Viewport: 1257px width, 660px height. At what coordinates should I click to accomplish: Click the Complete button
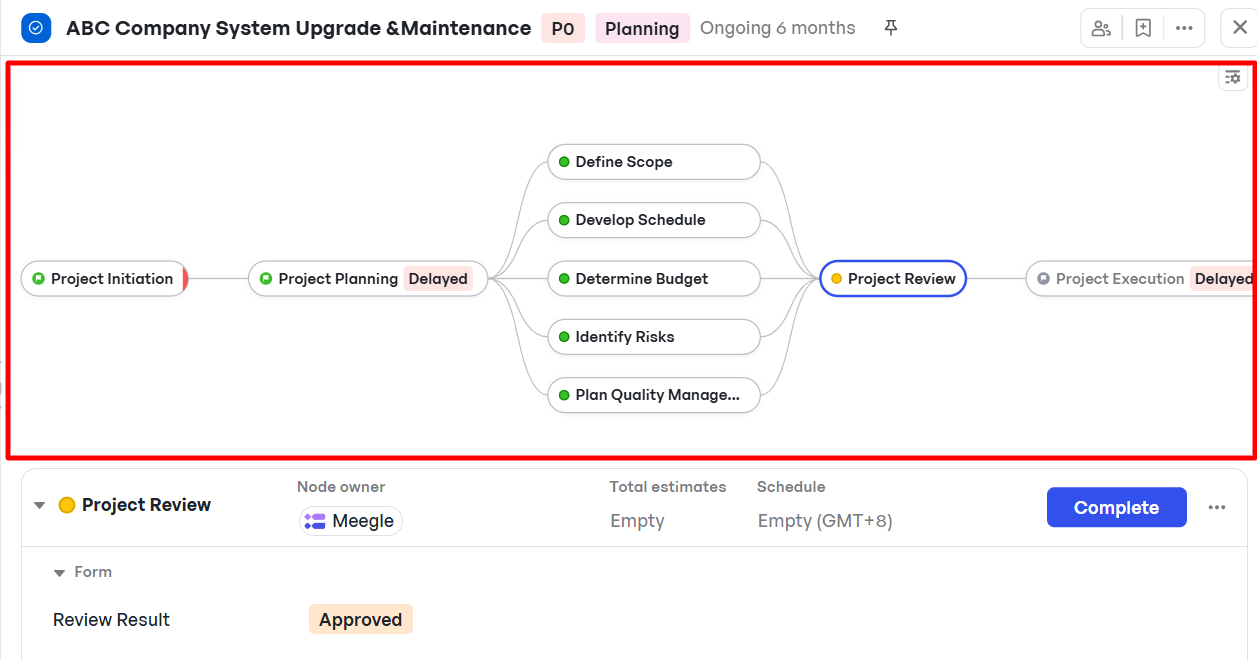tap(1116, 507)
